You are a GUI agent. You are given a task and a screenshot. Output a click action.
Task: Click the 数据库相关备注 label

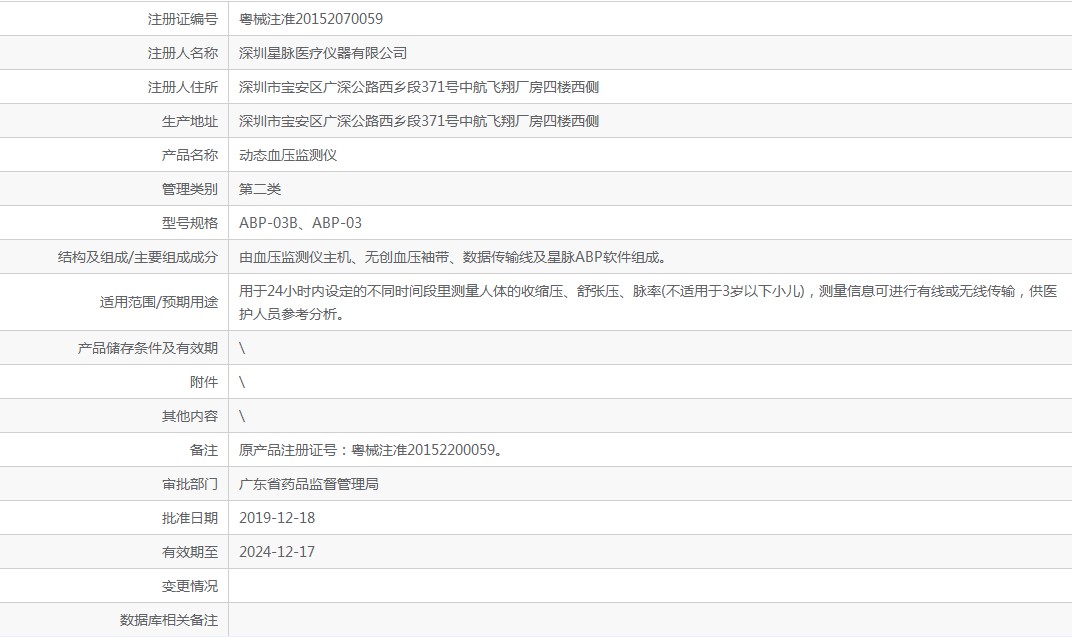tap(169, 621)
